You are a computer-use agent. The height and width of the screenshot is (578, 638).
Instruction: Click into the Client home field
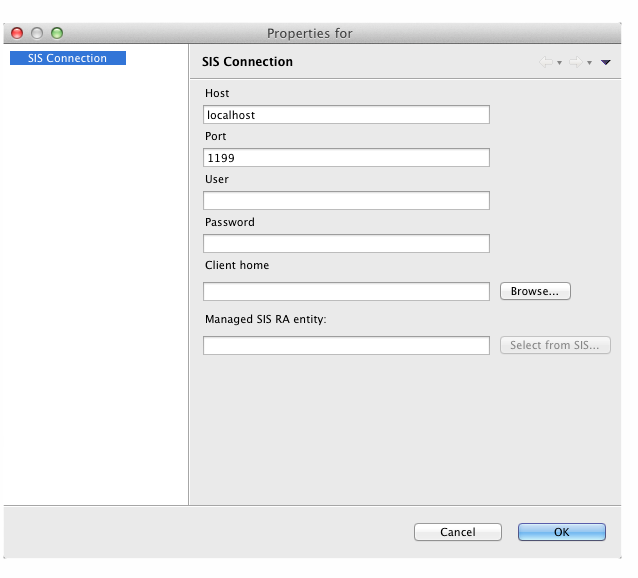[x=346, y=292]
